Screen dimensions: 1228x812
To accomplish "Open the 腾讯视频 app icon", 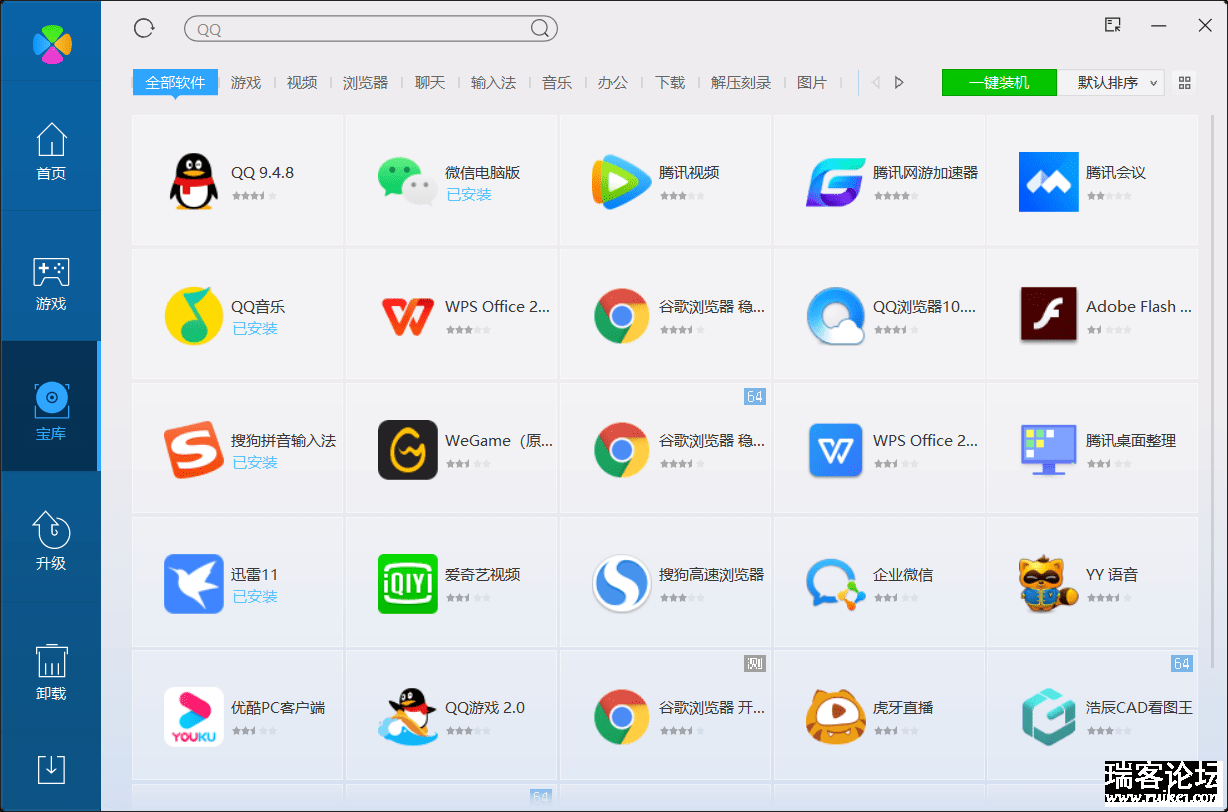I will (622, 181).
